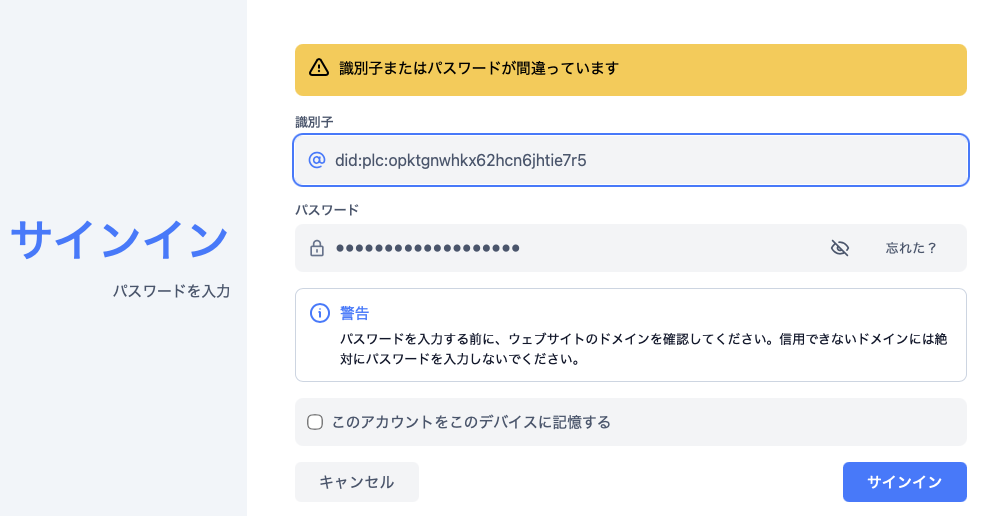Image resolution: width=984 pixels, height=516 pixels.
Task: Click the remember-this-device label text
Action: click(471, 422)
